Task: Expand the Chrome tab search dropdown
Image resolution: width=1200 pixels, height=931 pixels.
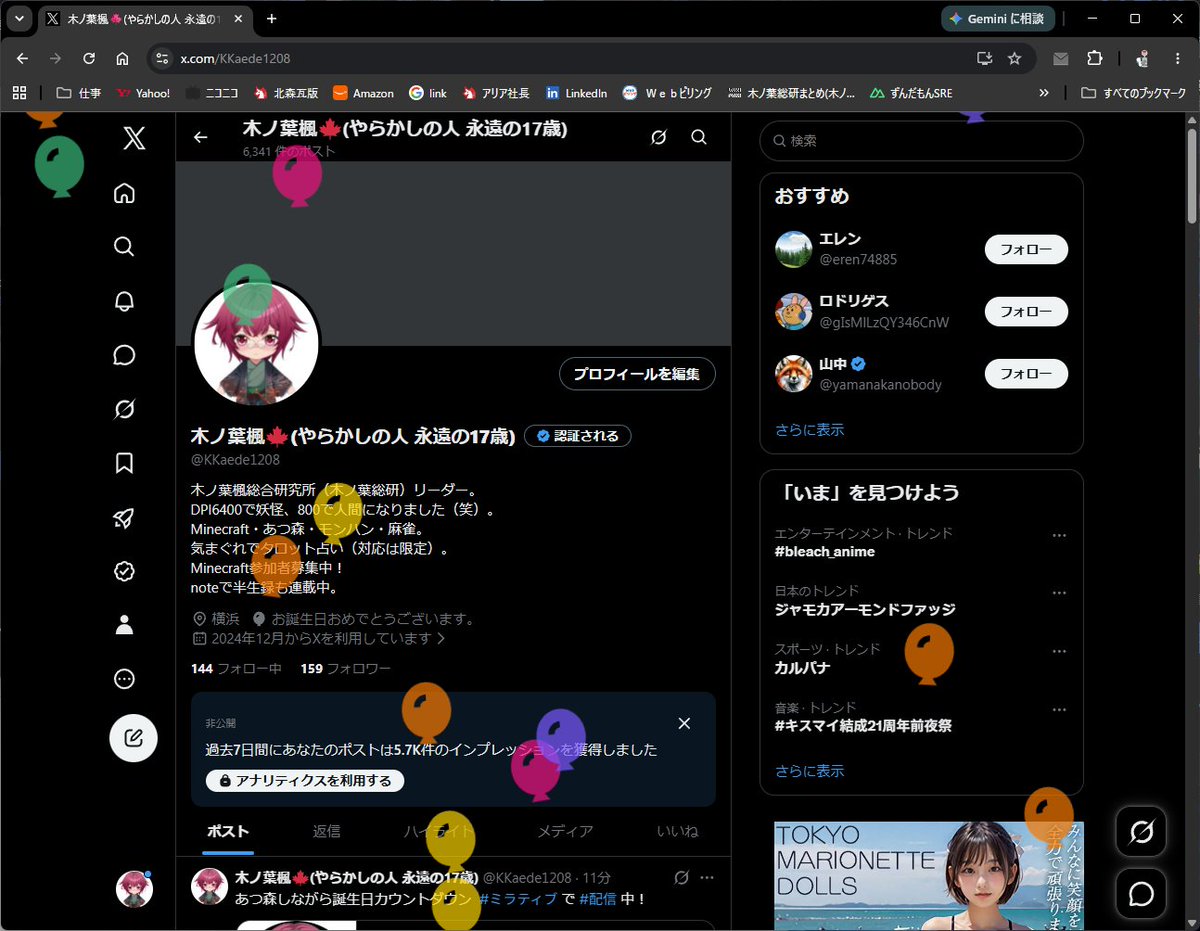Action: 19,19
